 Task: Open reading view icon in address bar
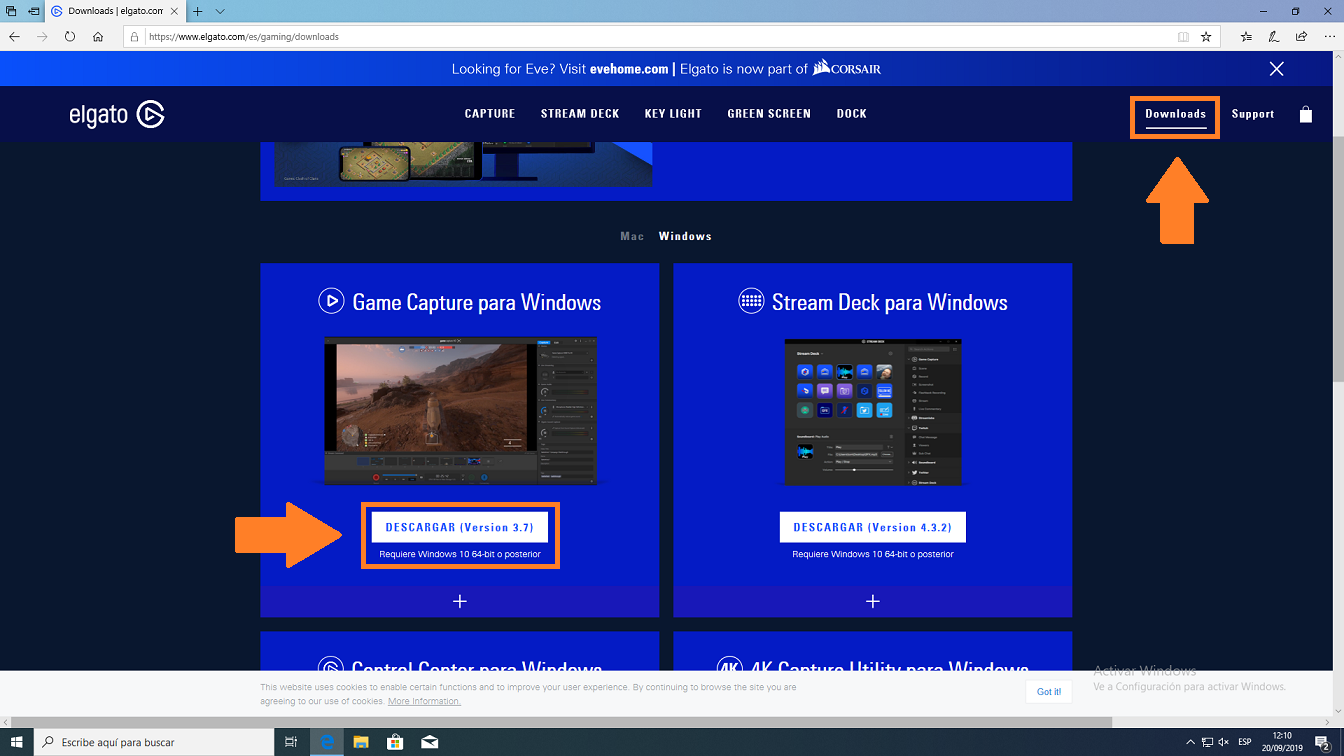(1183, 37)
